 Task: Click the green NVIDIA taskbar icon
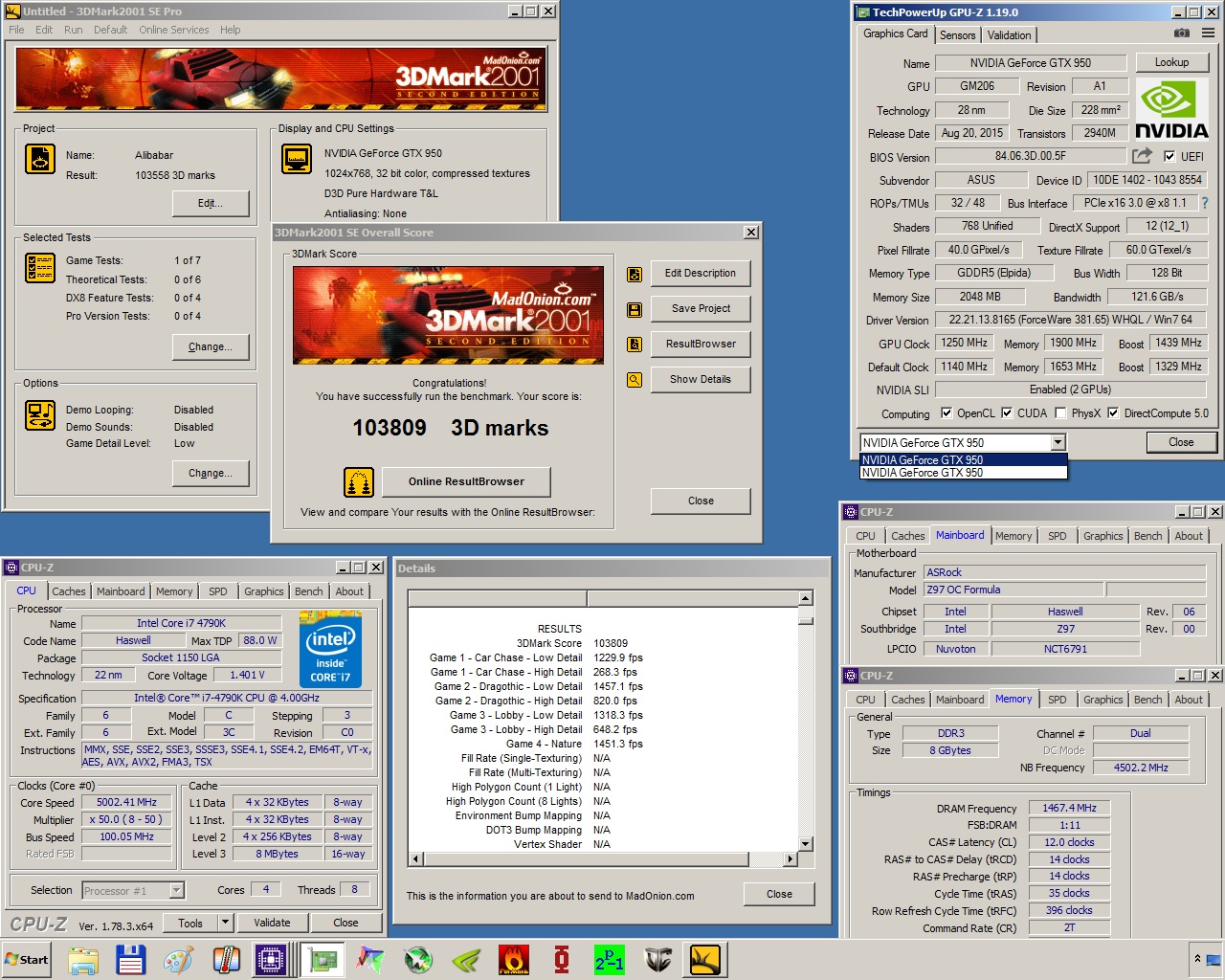tap(466, 960)
